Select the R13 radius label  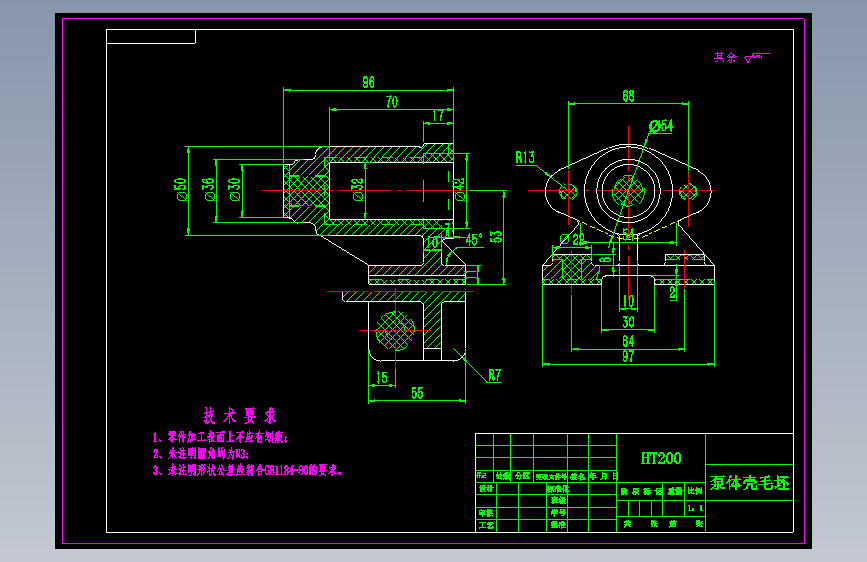pos(525,158)
